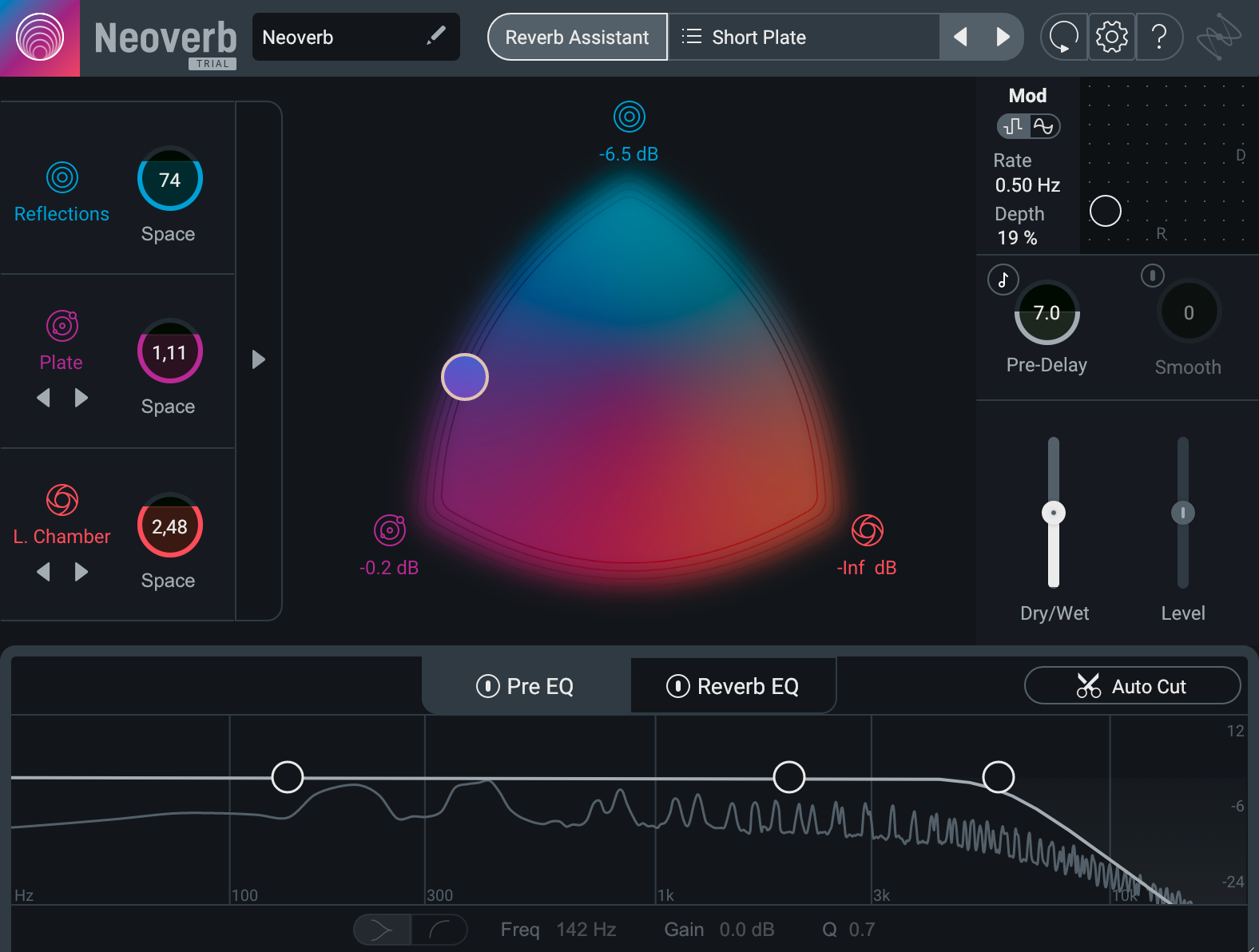The height and width of the screenshot is (952, 1259).
Task: Choose the high-pass filter shape
Action: point(439,930)
